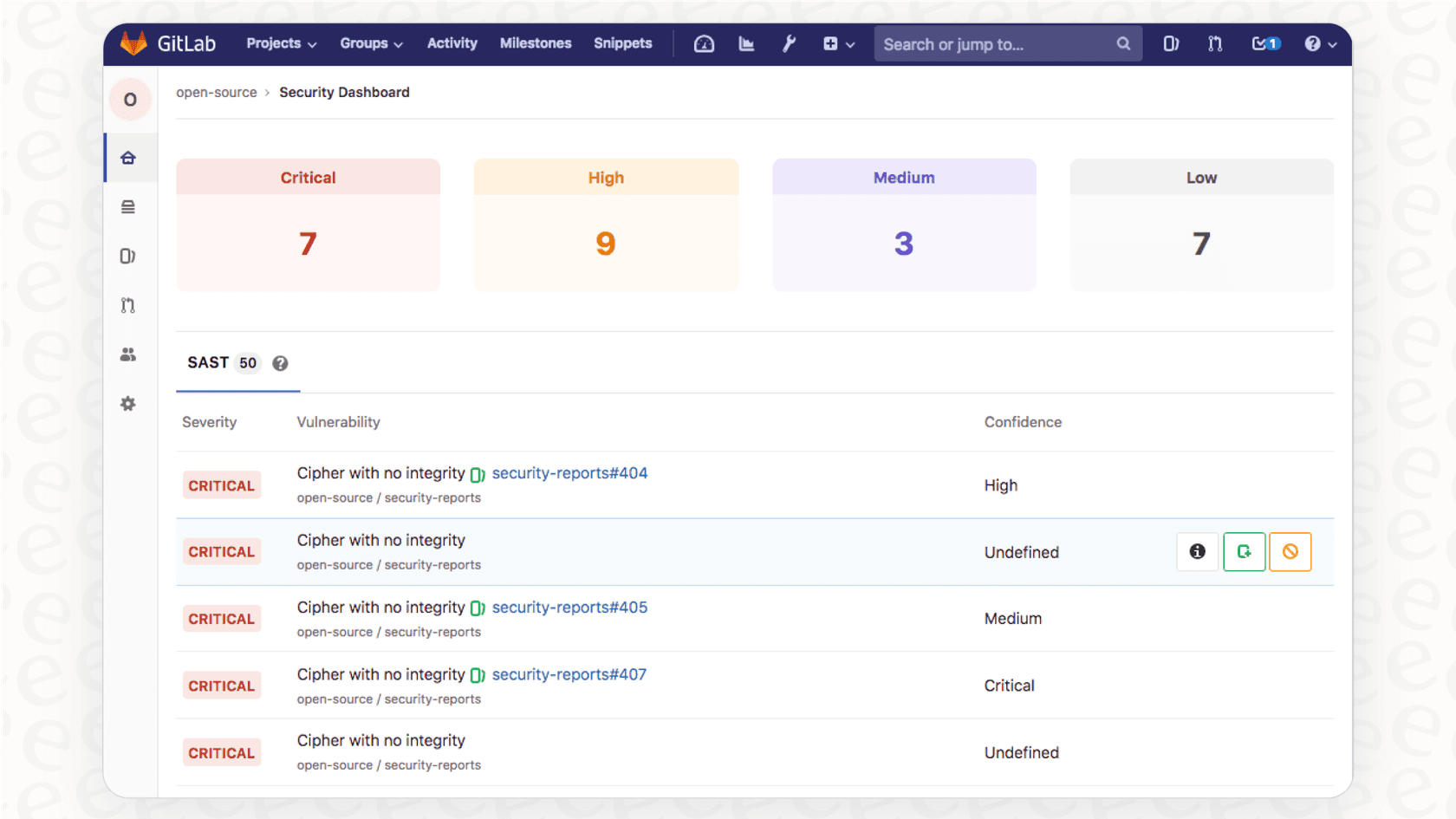The image size is (1456, 819).
Task: Open the open-source breadcrumb link
Action: (216, 92)
